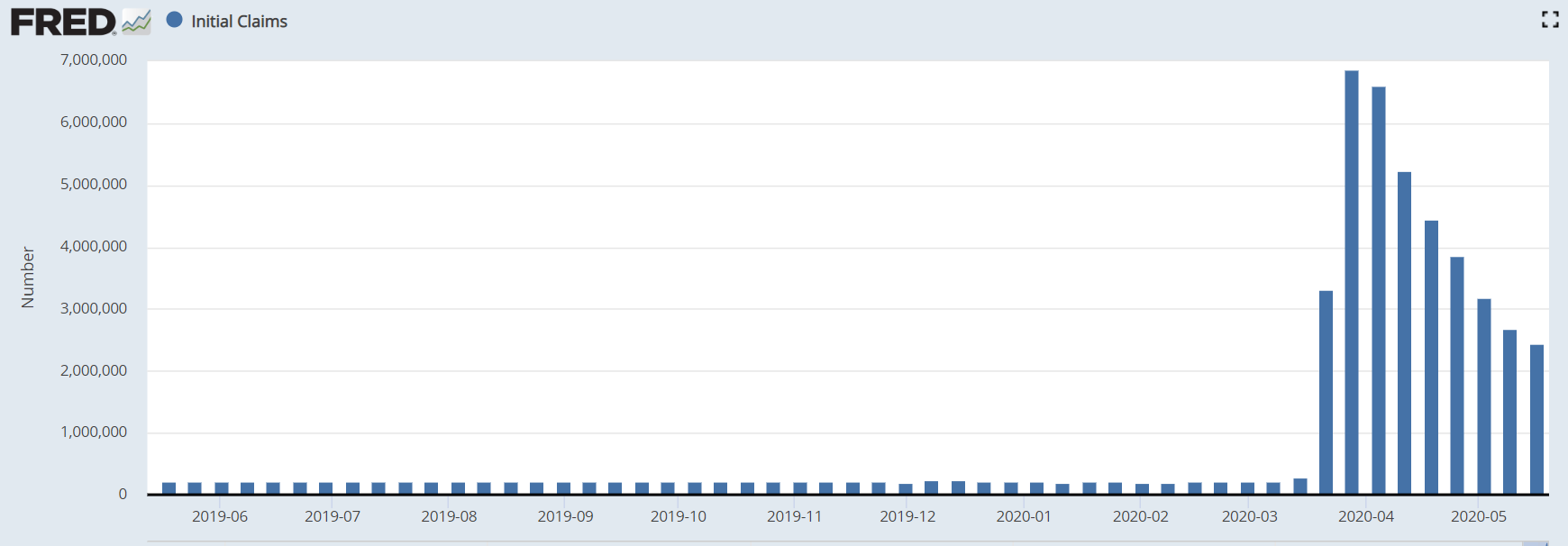Click the Initial Claims legend label

point(239,22)
